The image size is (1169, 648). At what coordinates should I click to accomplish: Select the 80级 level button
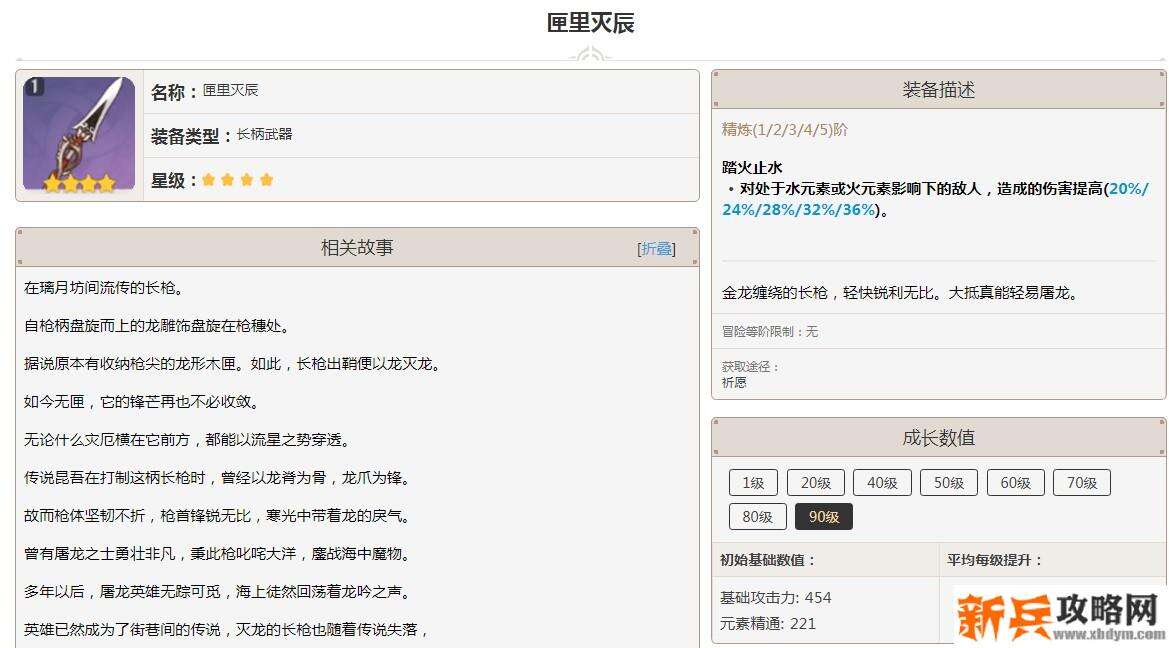(757, 516)
